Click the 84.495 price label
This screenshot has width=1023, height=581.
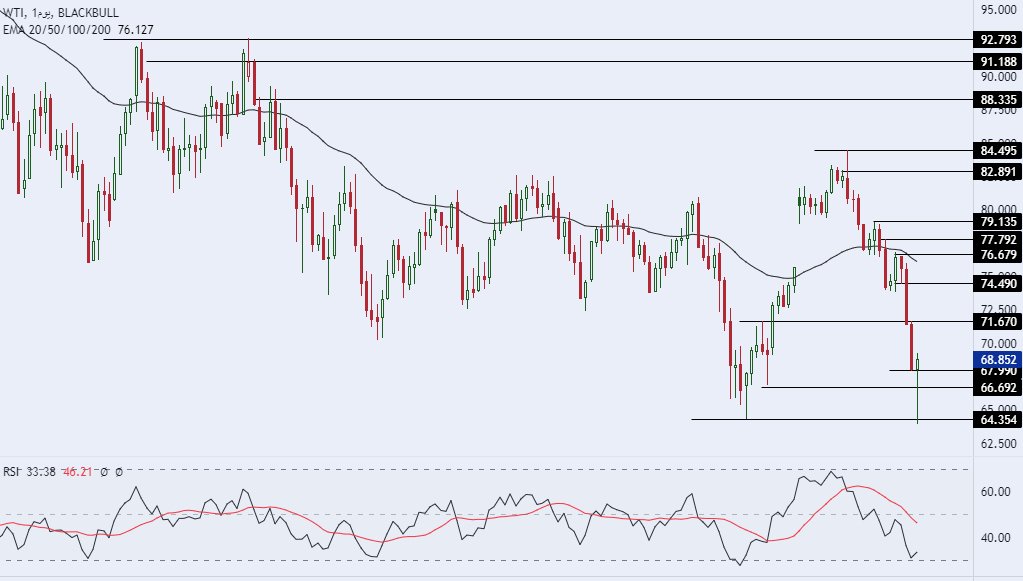[x=998, y=151]
